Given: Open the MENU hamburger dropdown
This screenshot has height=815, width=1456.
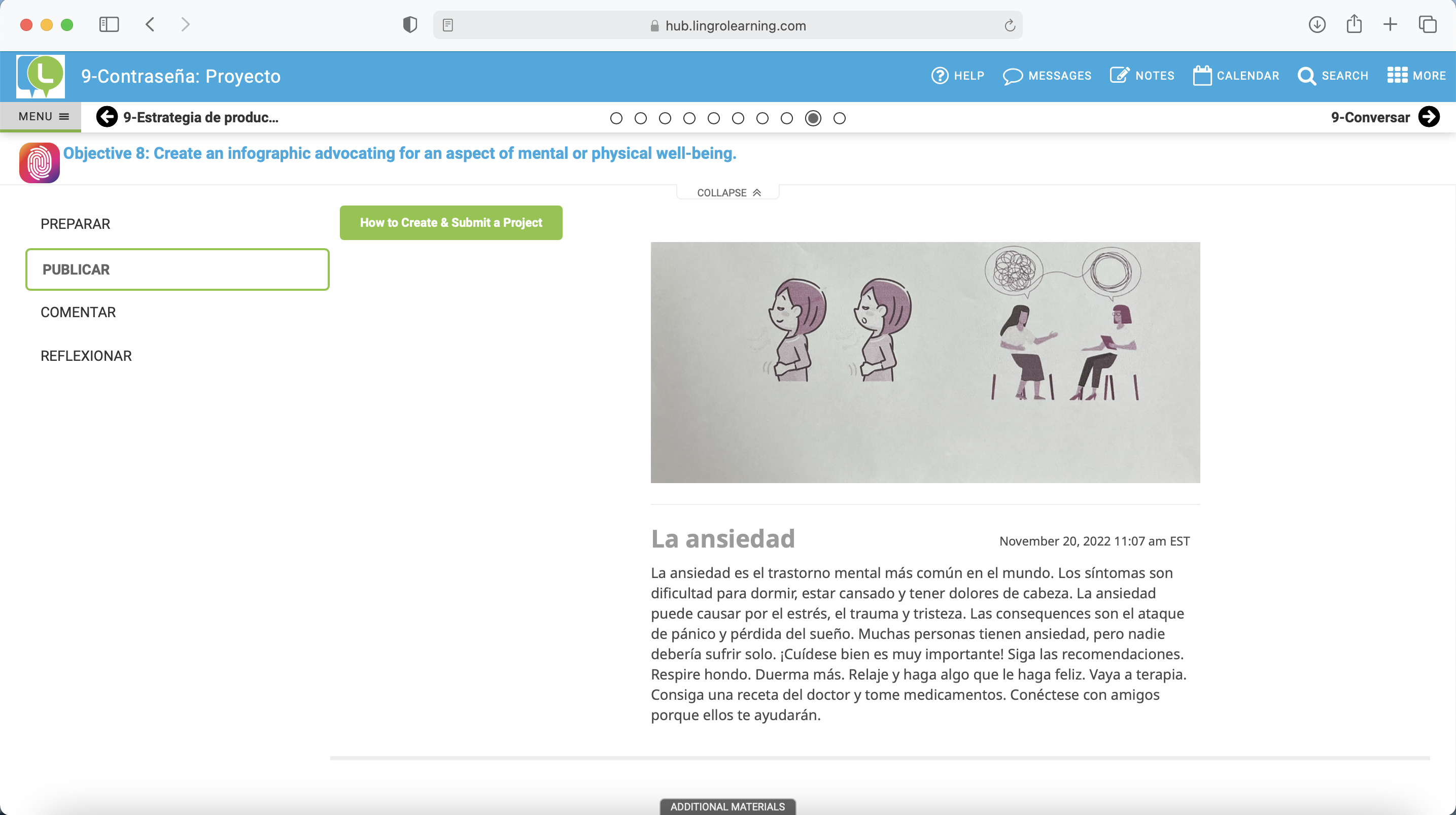Looking at the screenshot, I should (41, 117).
